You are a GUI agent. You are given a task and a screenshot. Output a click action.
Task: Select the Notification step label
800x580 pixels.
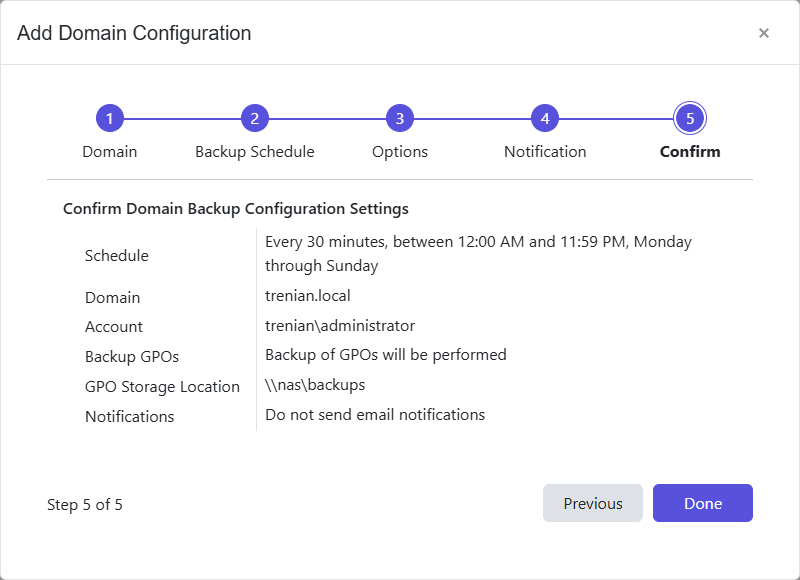[544, 151]
